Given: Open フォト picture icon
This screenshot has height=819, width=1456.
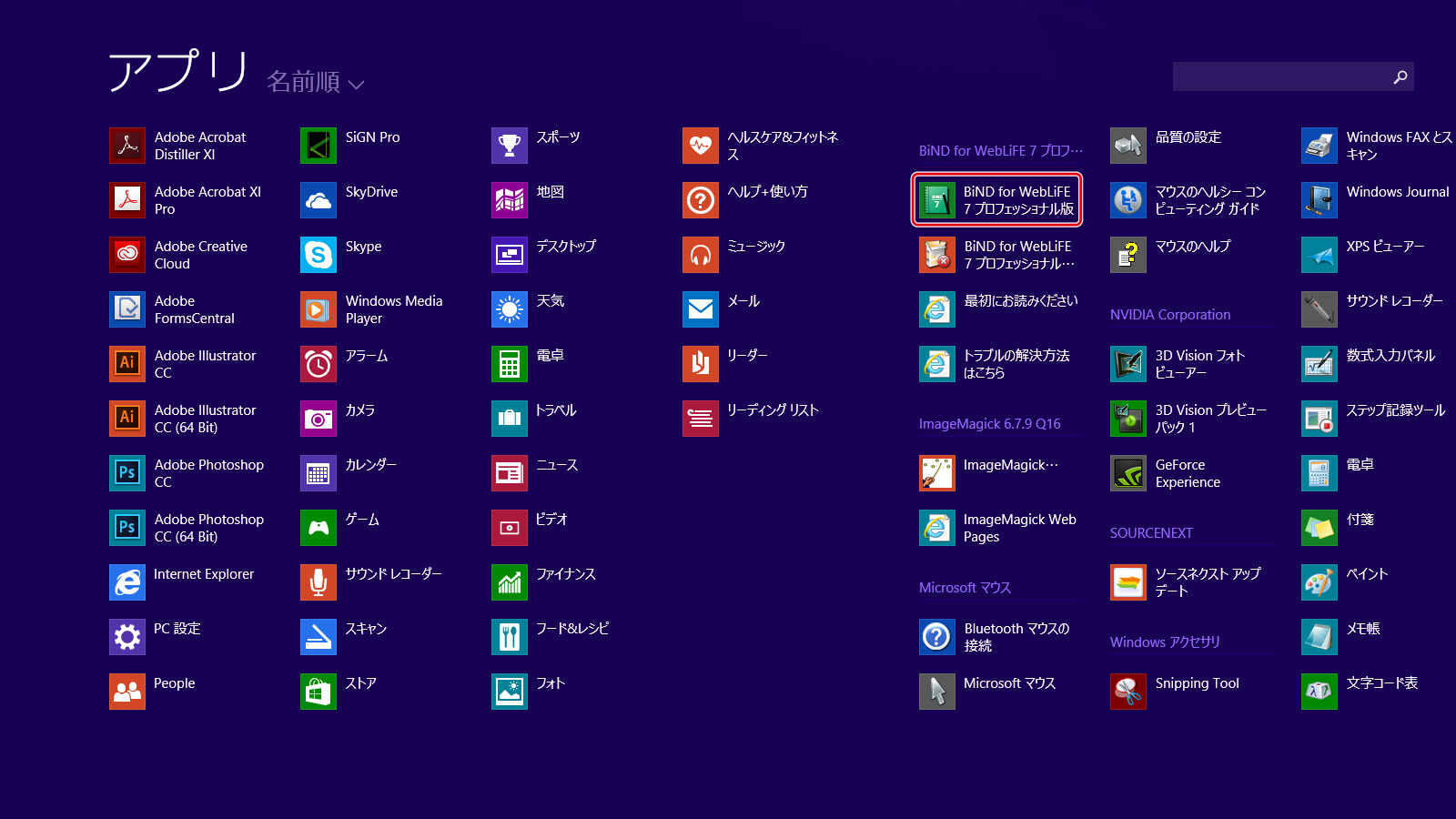Looking at the screenshot, I should click(510, 692).
